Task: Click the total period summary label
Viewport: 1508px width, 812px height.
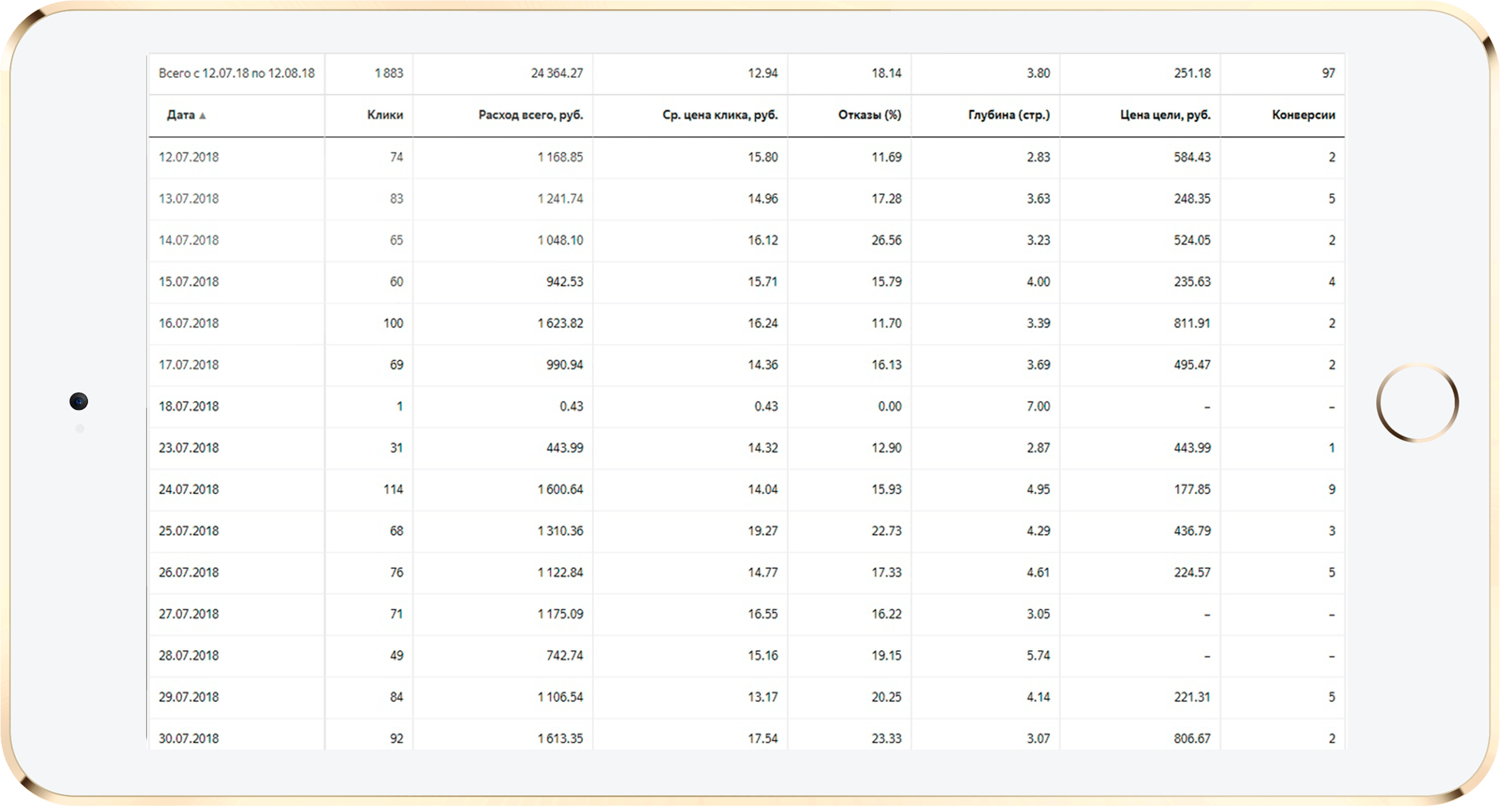Action: [x=236, y=74]
